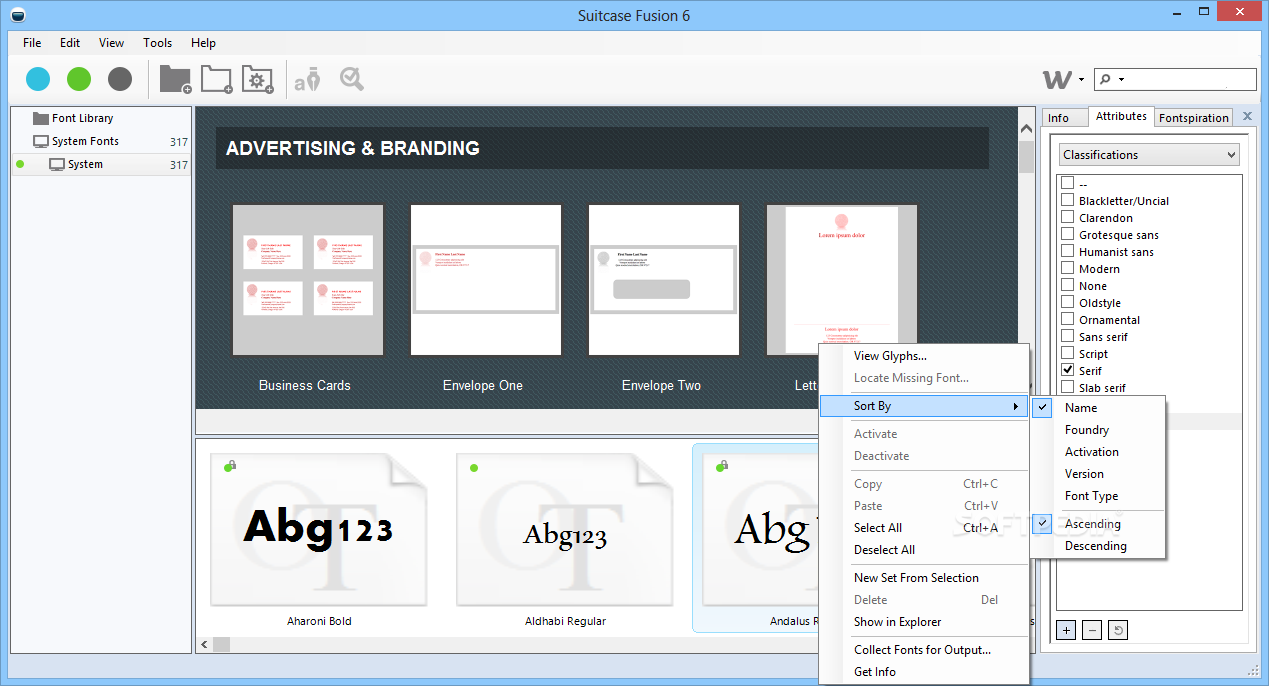This screenshot has width=1269, height=686.
Task: Choose Show in Explorer
Action: point(924,622)
